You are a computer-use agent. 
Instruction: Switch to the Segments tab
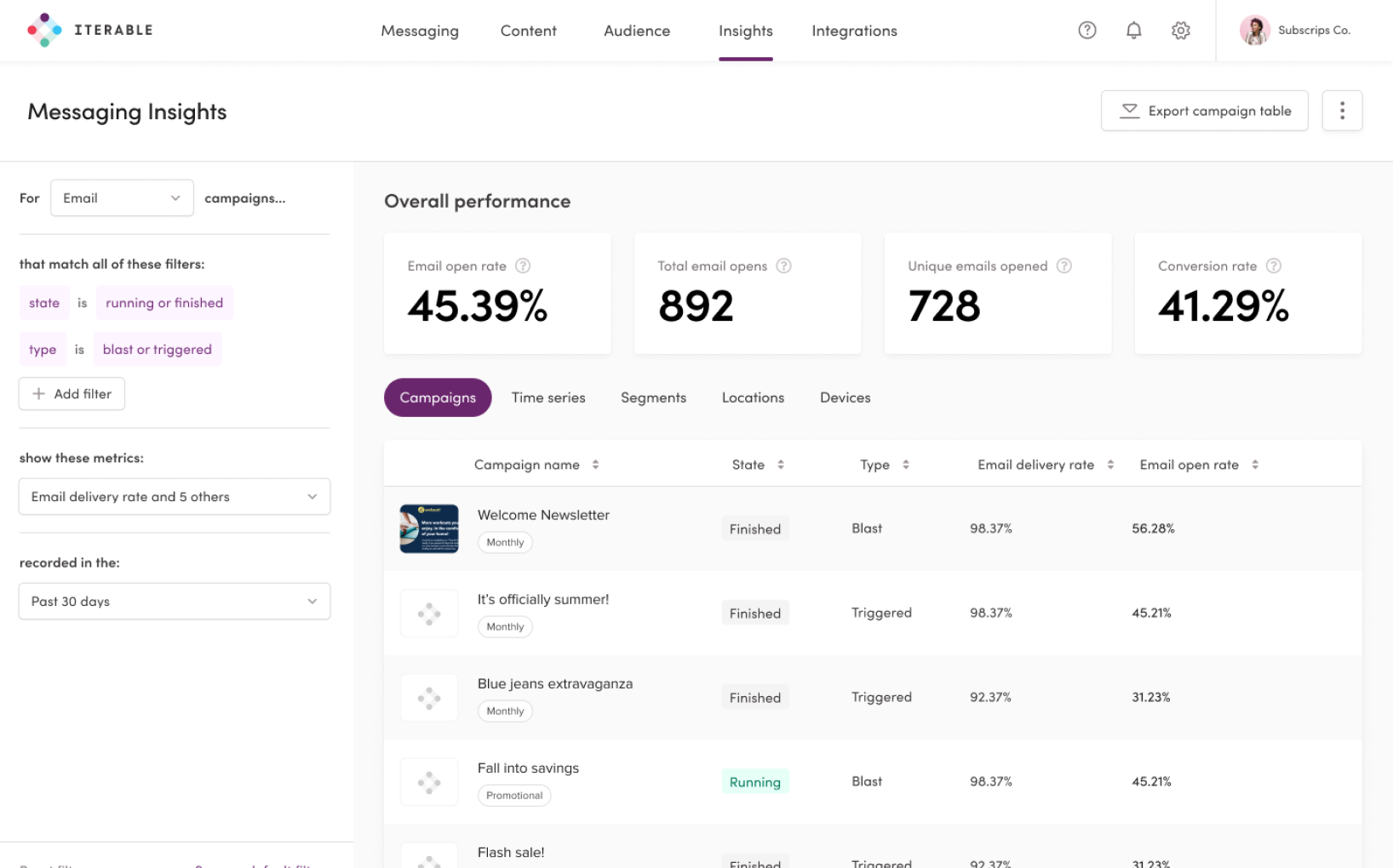pyautogui.click(x=653, y=397)
